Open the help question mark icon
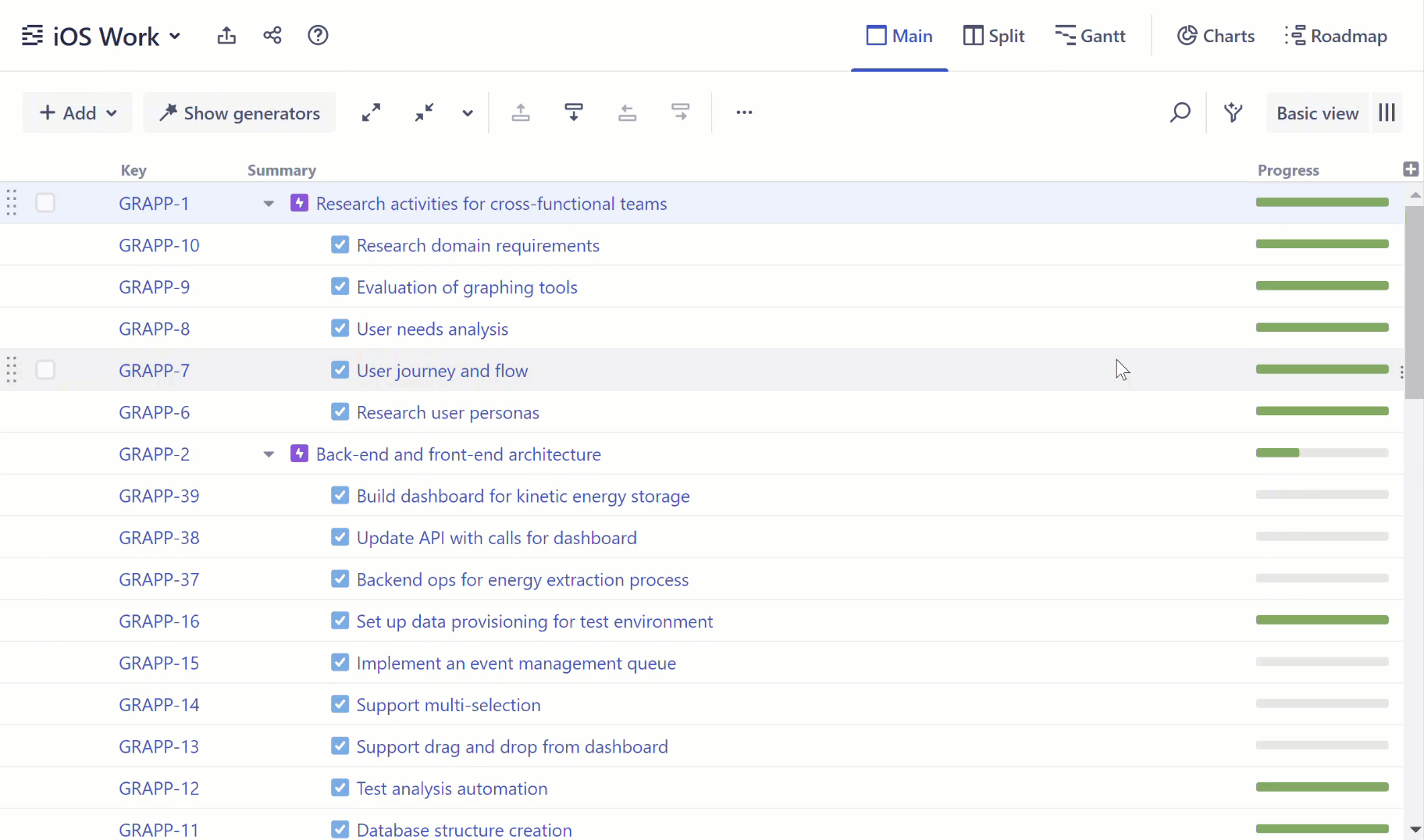 318,36
